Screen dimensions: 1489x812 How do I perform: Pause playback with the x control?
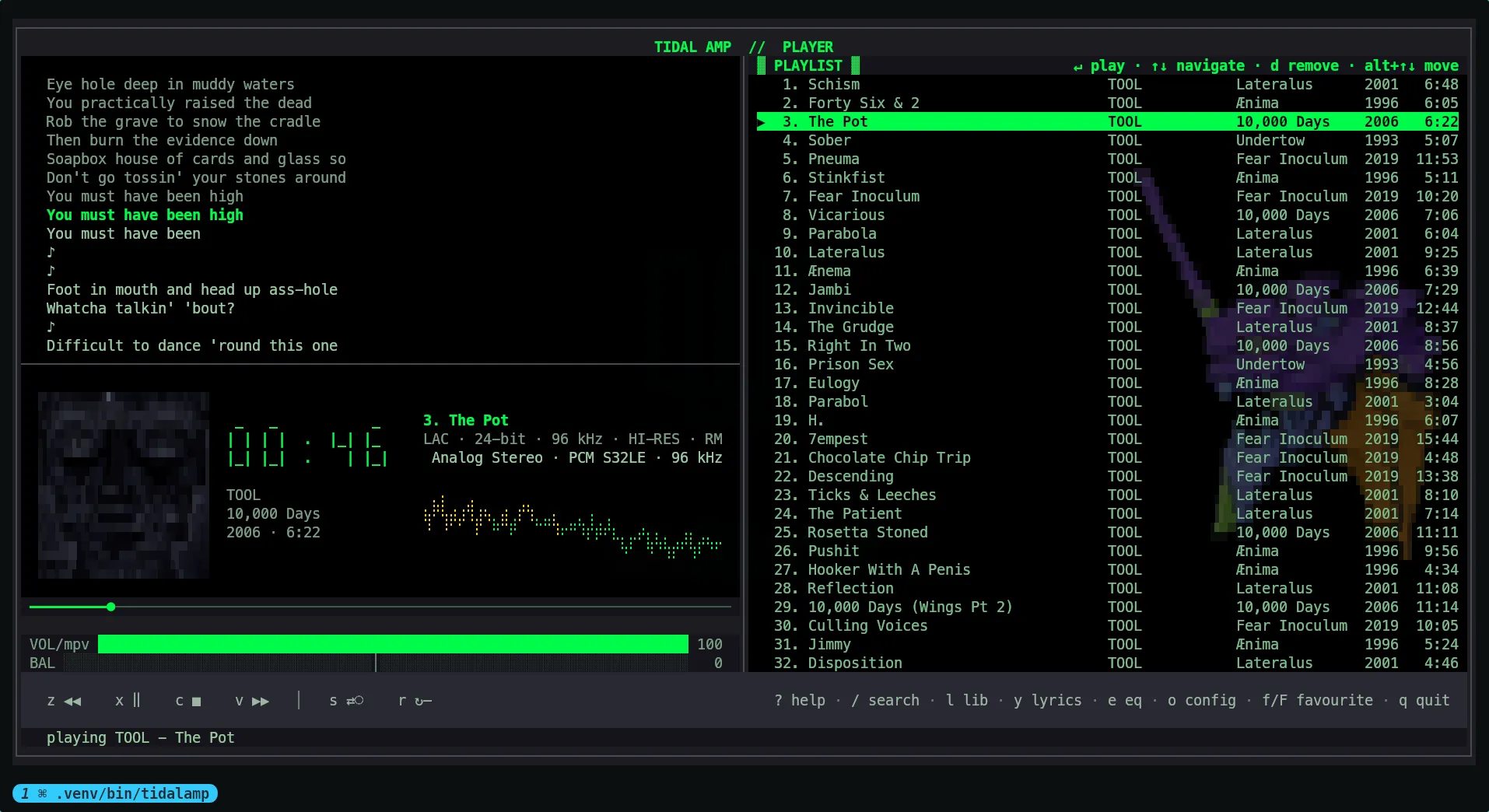coord(128,701)
